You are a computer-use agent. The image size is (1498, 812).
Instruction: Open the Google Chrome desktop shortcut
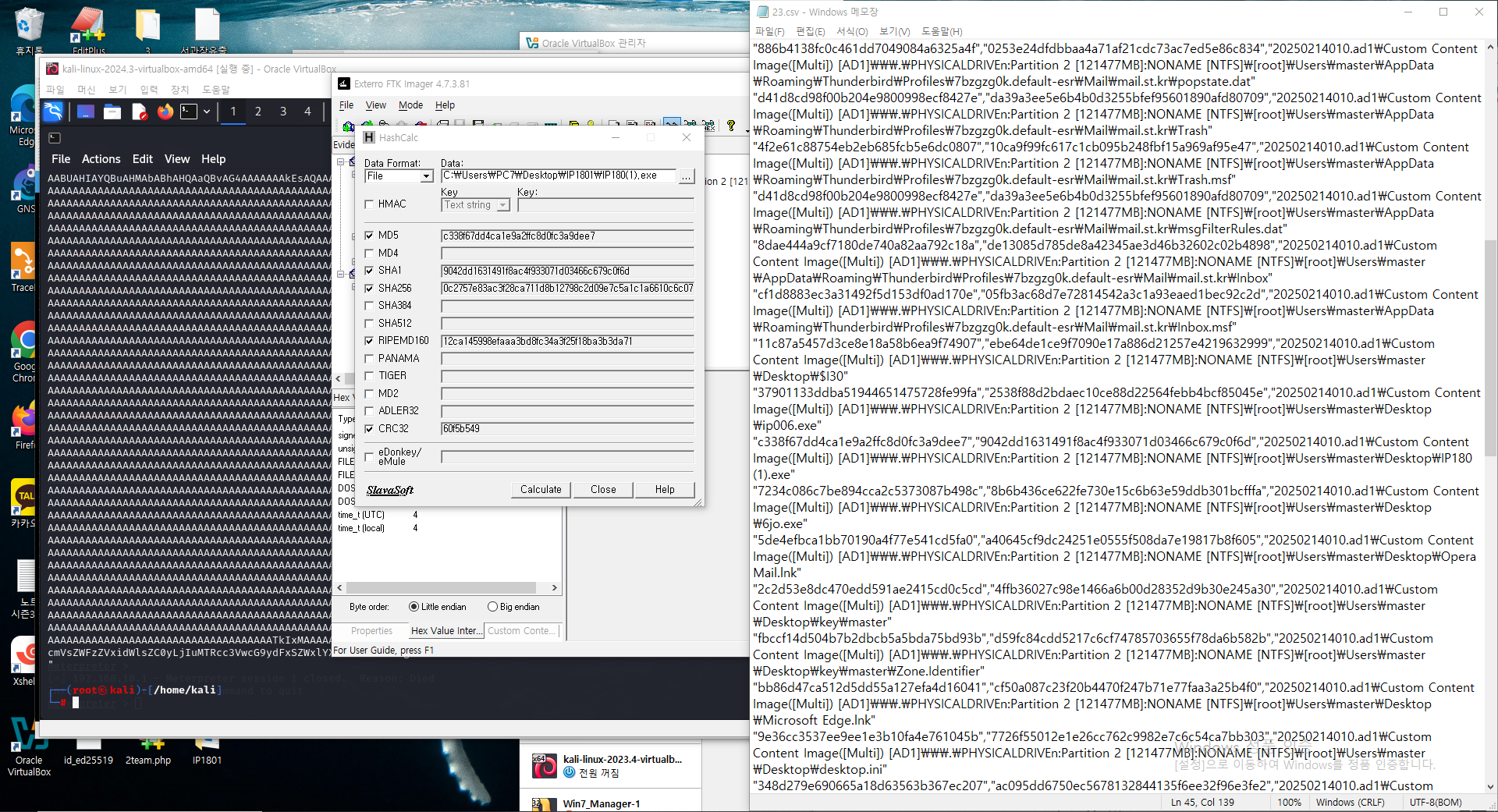[x=24, y=351]
